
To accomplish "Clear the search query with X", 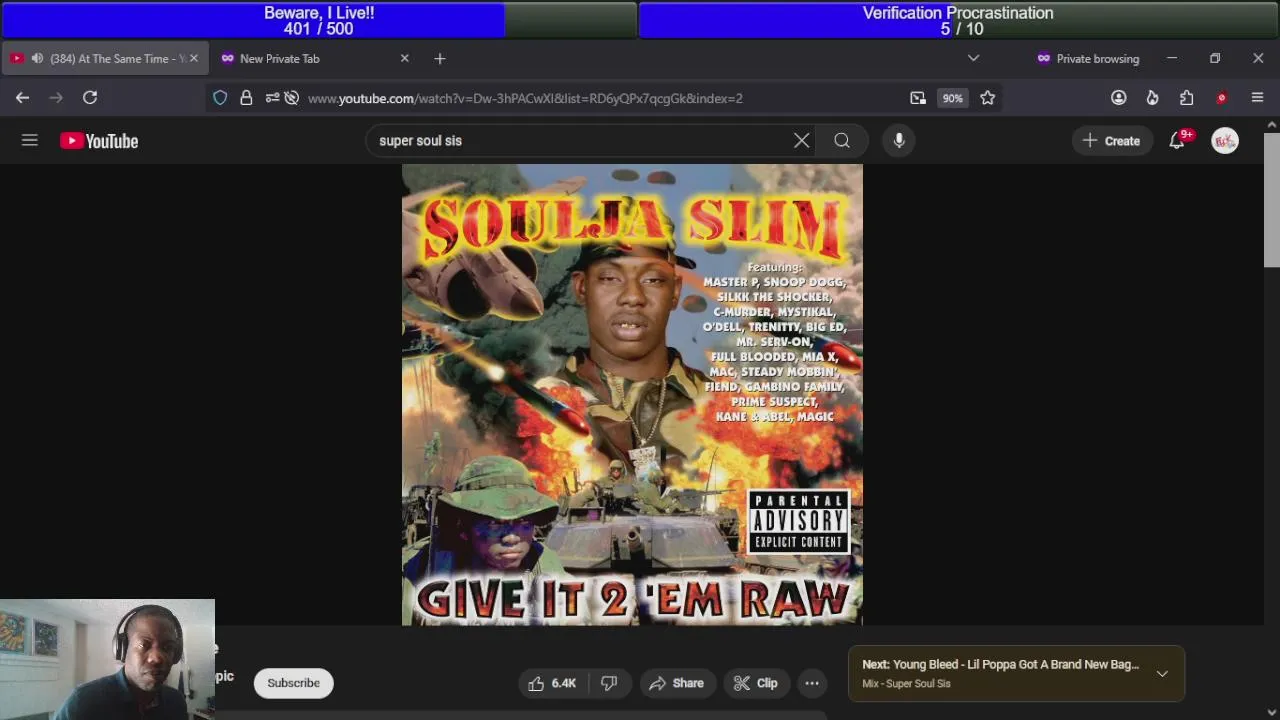I will tap(801, 141).
